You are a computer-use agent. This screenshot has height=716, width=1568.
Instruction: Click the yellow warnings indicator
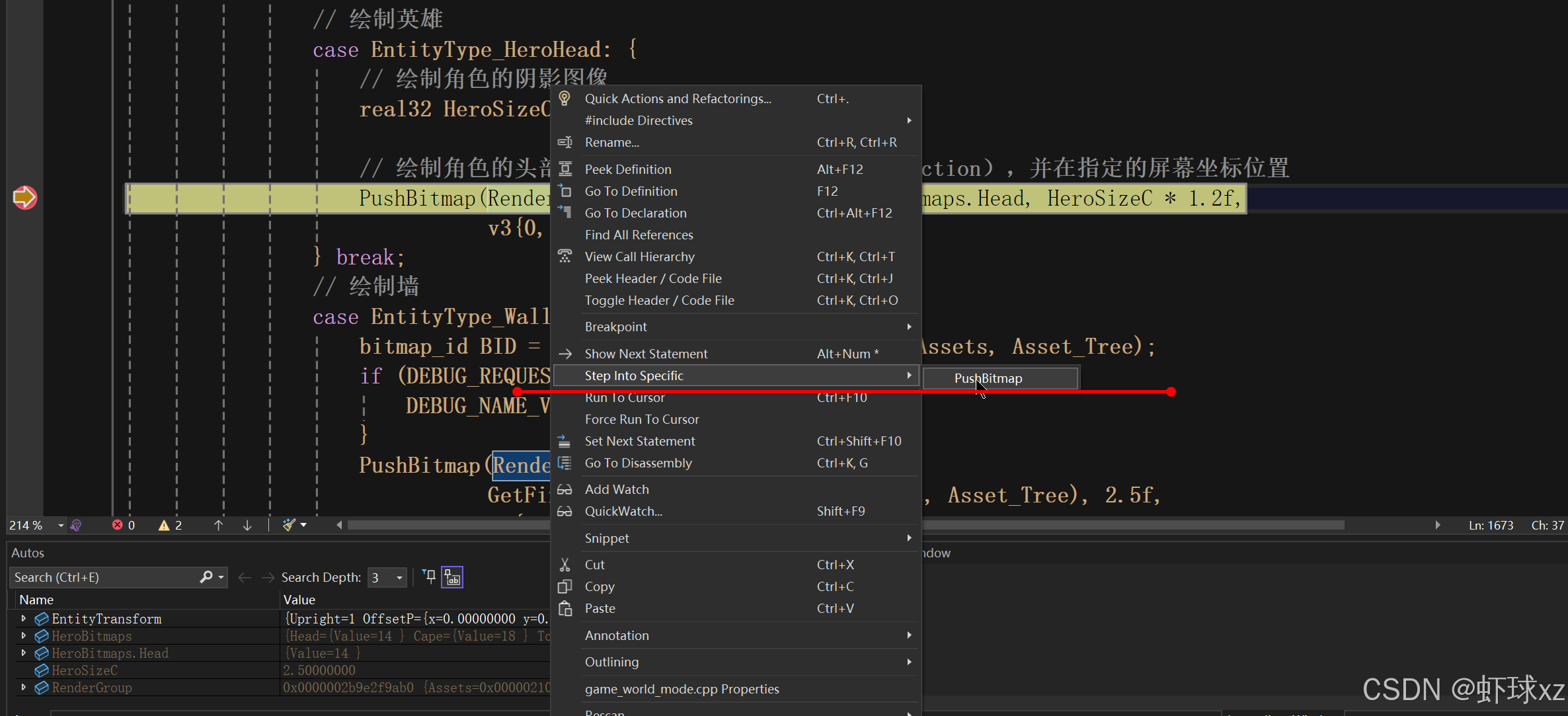(x=170, y=525)
